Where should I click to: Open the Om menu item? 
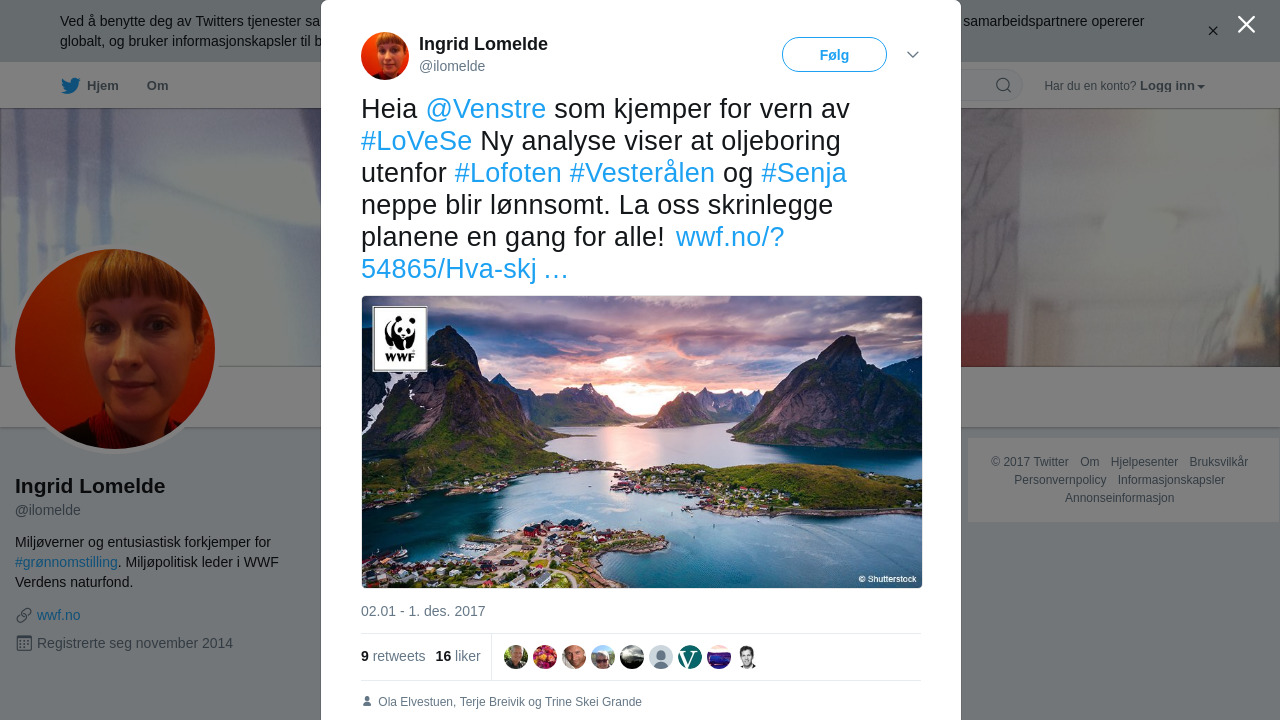click(x=157, y=86)
